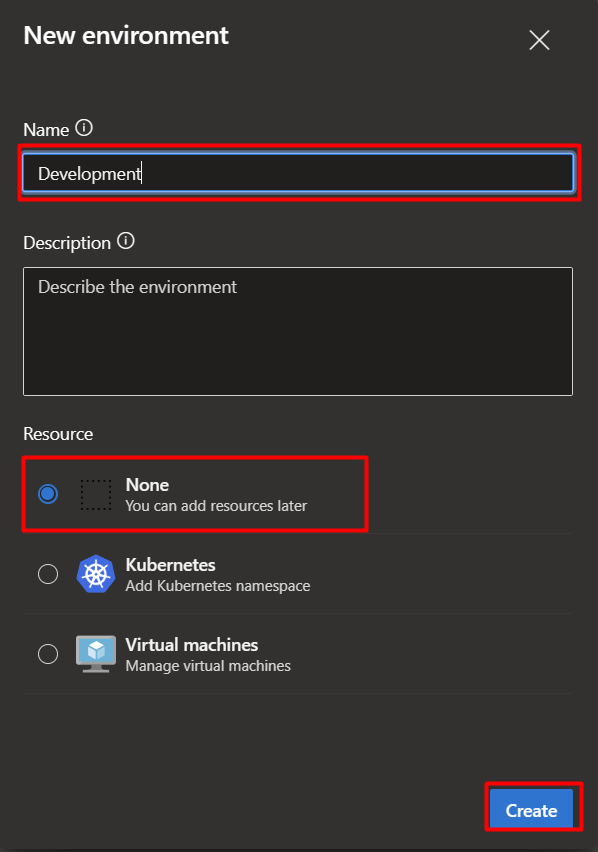This screenshot has width=598, height=852.
Task: Click the Kubernetes option title
Action: [x=171, y=565]
